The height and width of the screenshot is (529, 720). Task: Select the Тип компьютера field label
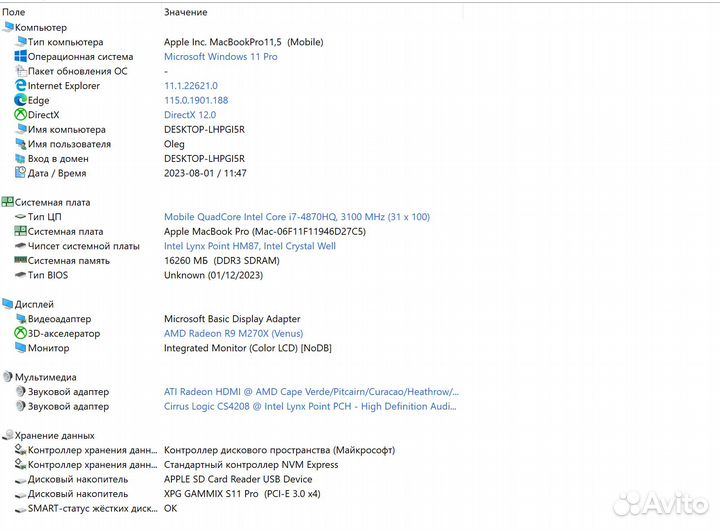(x=65, y=42)
